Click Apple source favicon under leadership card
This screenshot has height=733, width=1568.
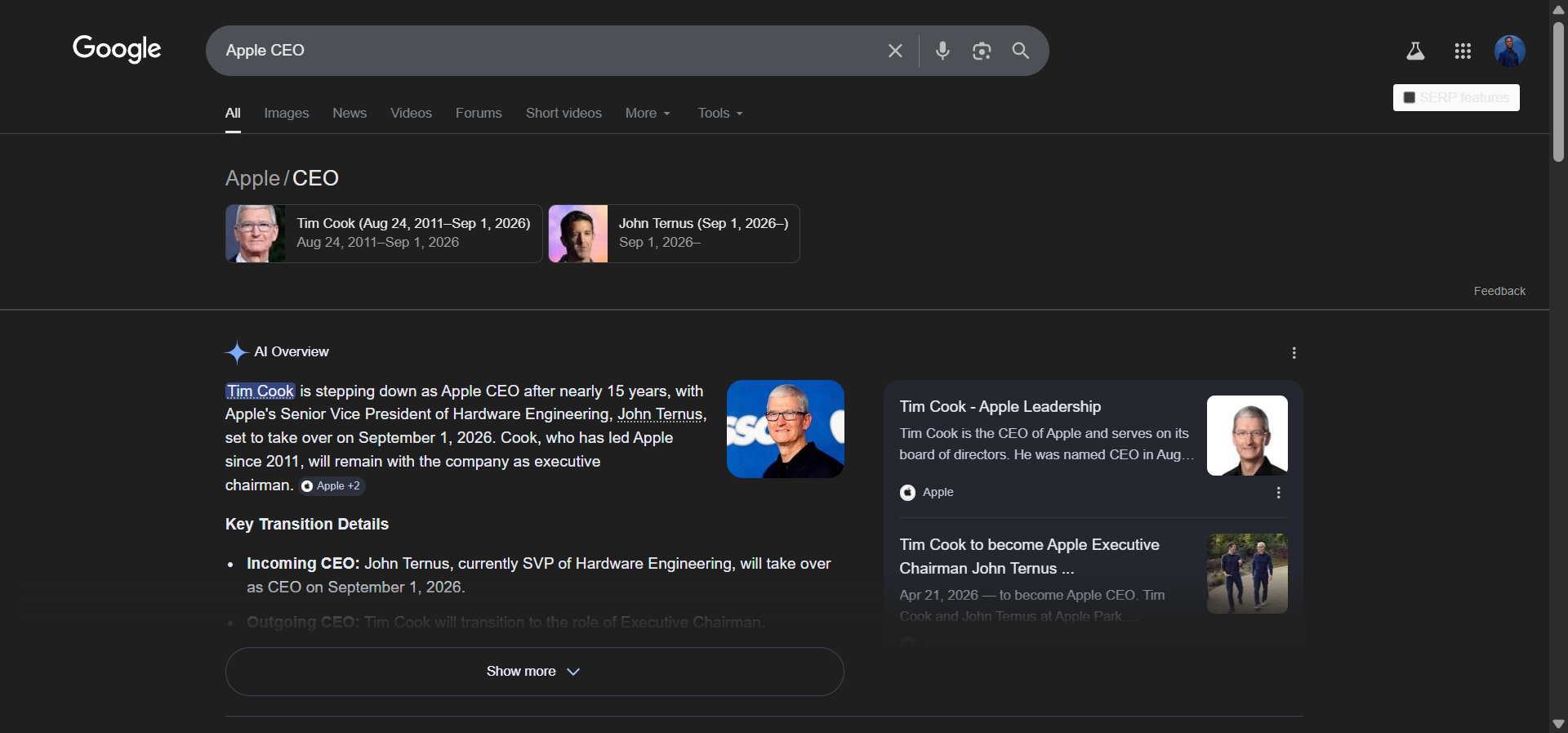(x=907, y=493)
